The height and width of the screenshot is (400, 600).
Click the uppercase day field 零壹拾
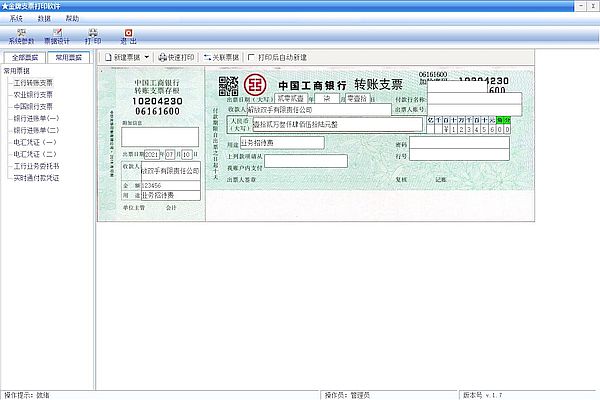(357, 99)
